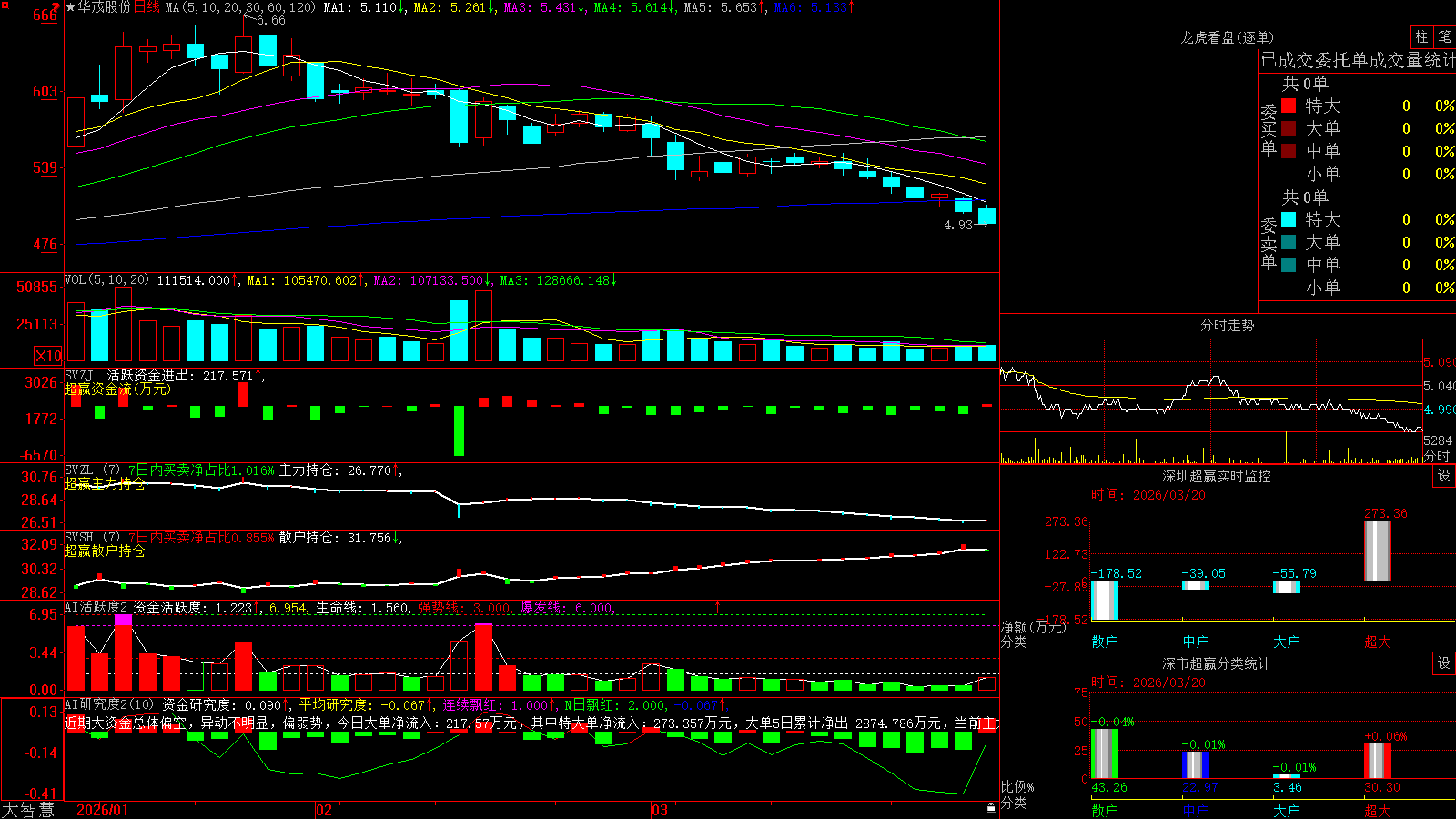Image resolution: width=1456 pixels, height=819 pixels.
Task: Click the MA(5,10,20,30,60,120) indicator parameters
Action: 240,7
